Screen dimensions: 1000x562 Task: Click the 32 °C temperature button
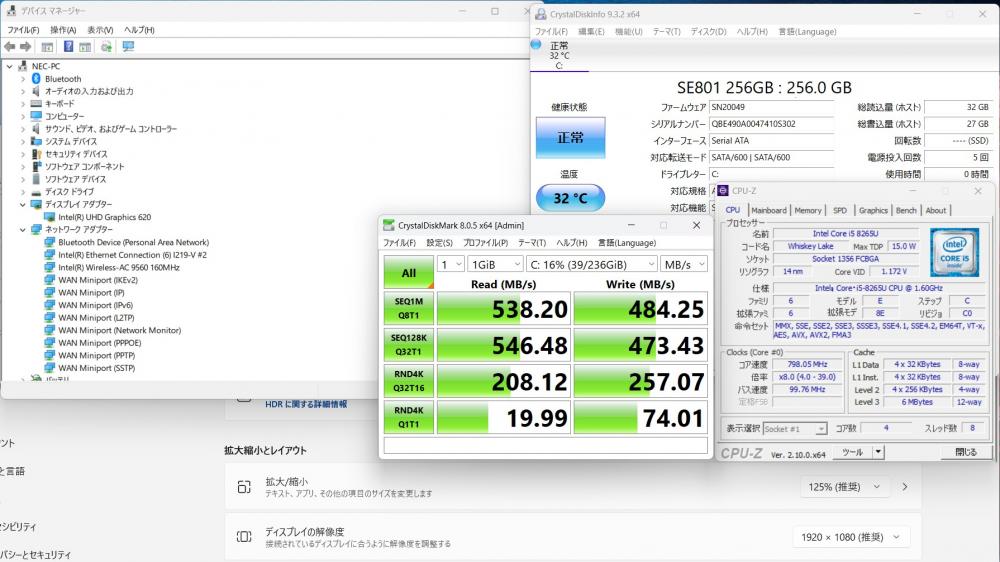570,198
